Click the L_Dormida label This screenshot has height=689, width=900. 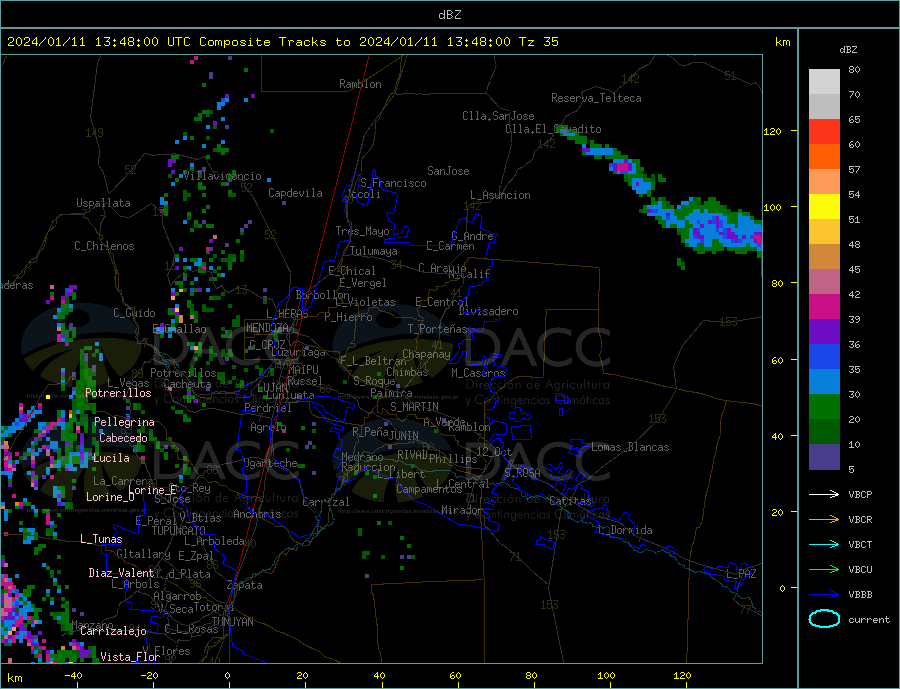[626, 530]
